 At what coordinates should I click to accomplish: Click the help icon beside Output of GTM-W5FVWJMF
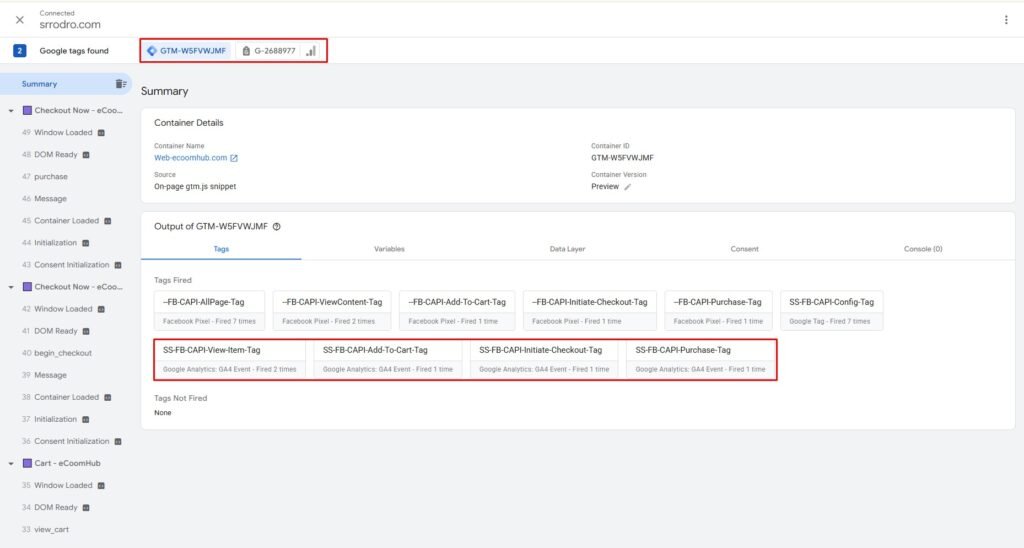click(x=277, y=227)
